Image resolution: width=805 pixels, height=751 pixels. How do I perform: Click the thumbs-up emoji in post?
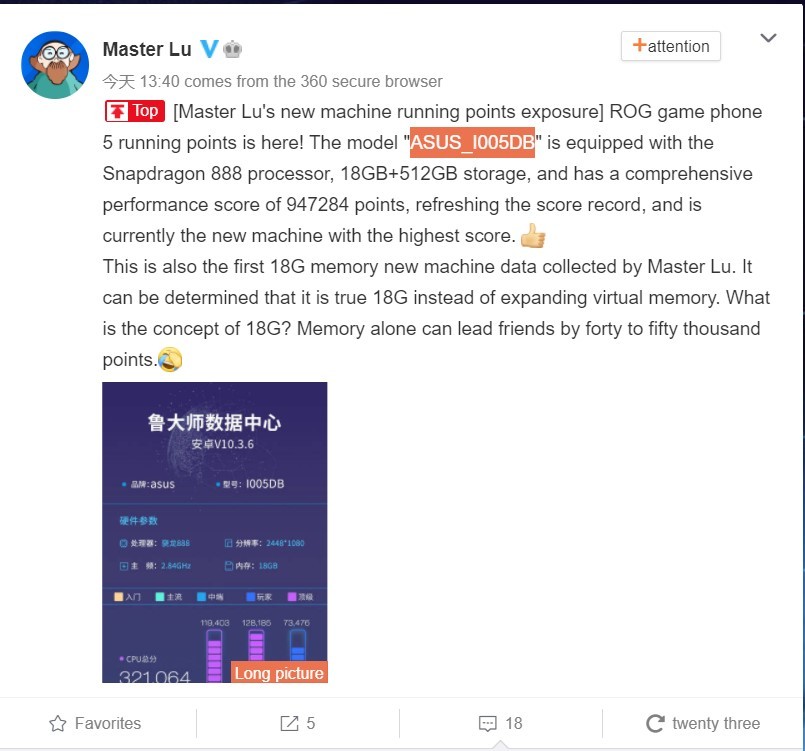coord(533,236)
